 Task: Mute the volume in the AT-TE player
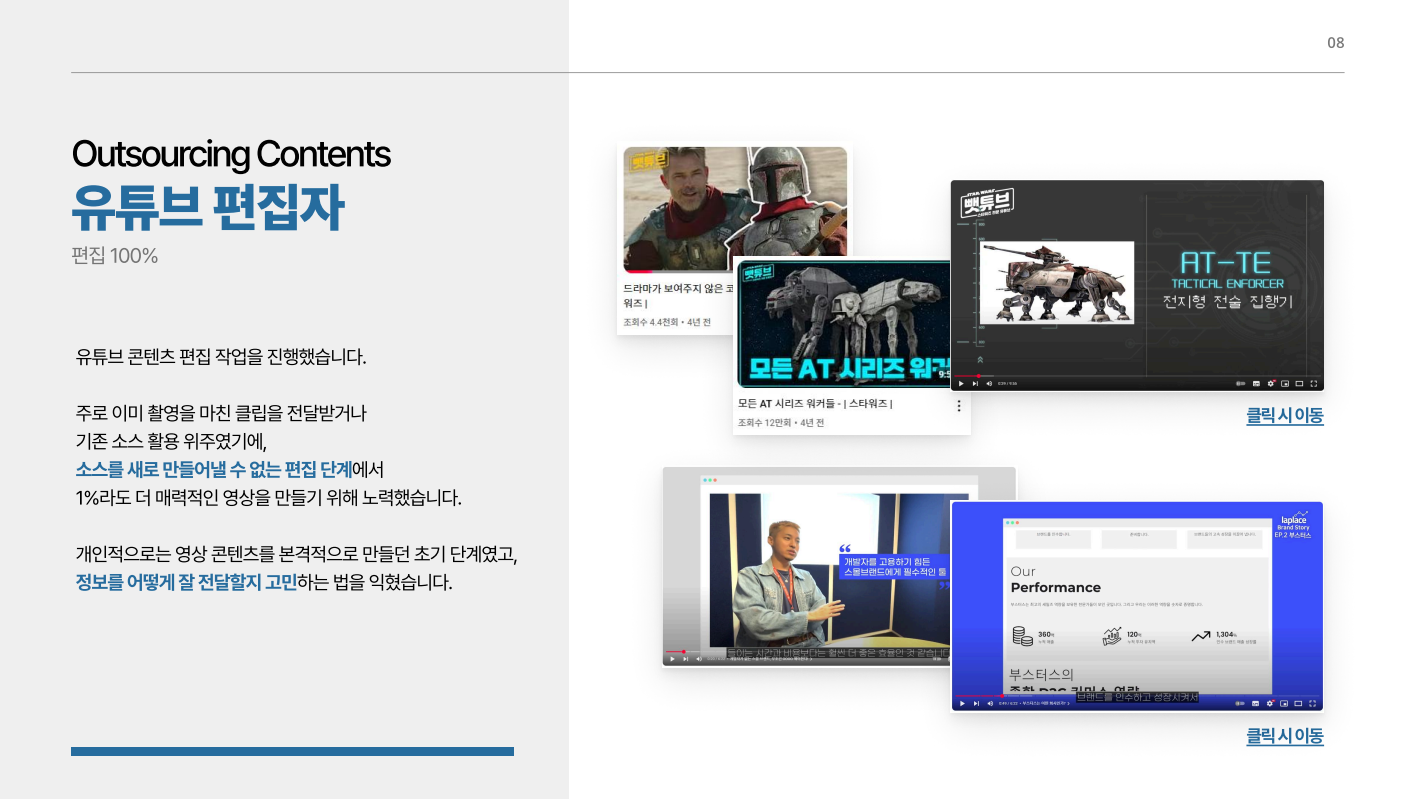pyautogui.click(x=989, y=383)
